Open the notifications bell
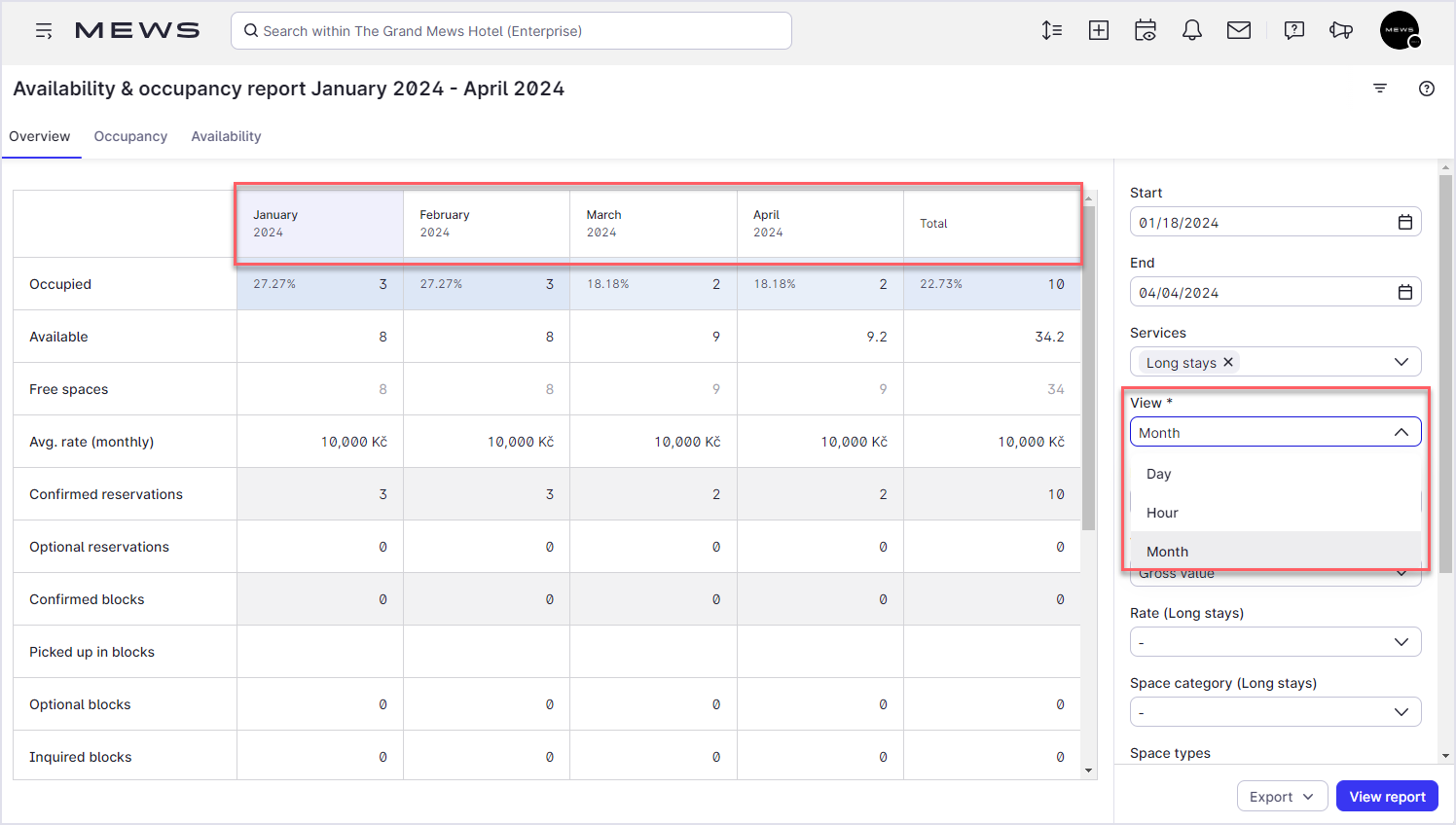 (x=1192, y=31)
